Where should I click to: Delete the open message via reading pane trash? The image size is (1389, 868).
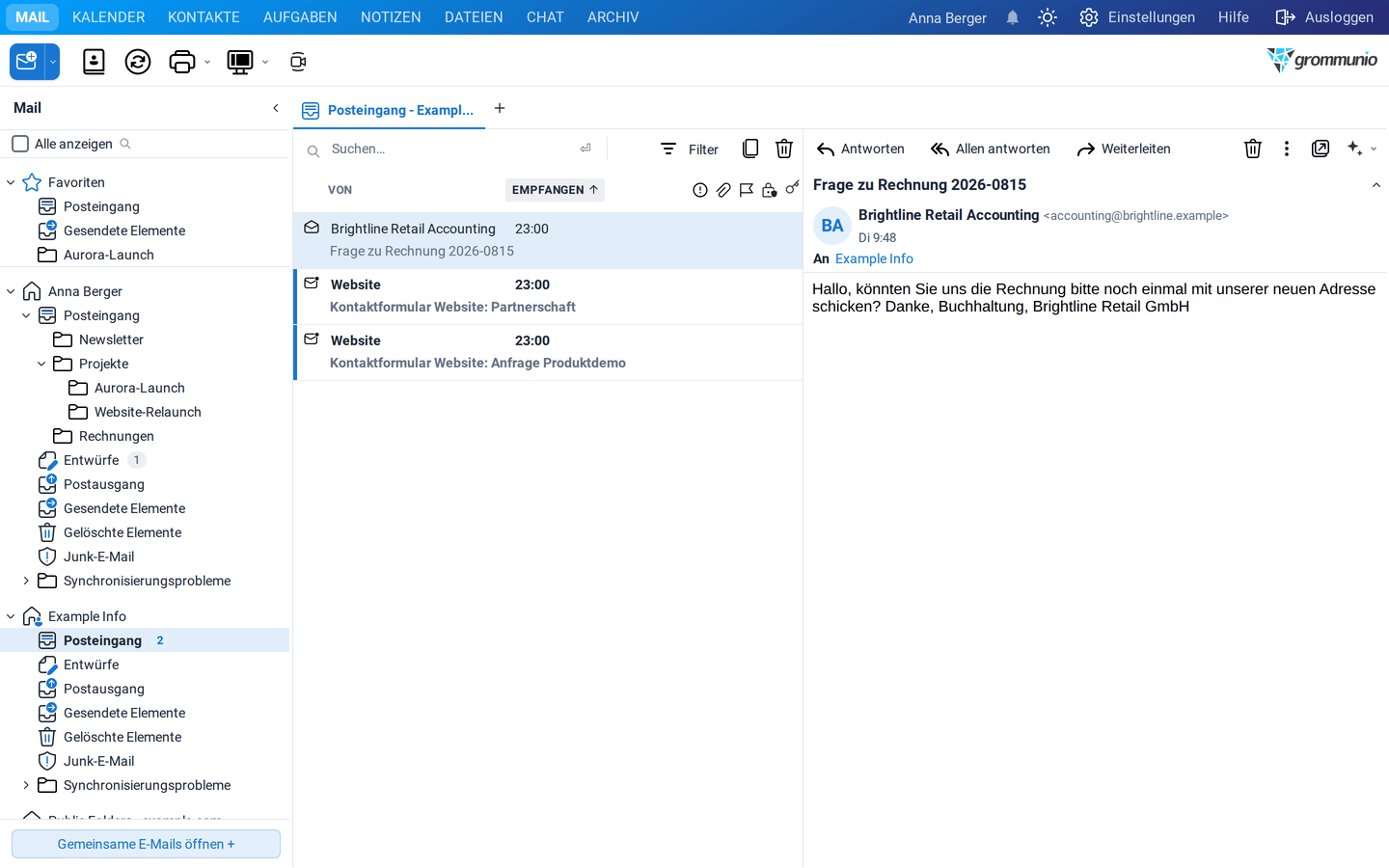point(1252,149)
